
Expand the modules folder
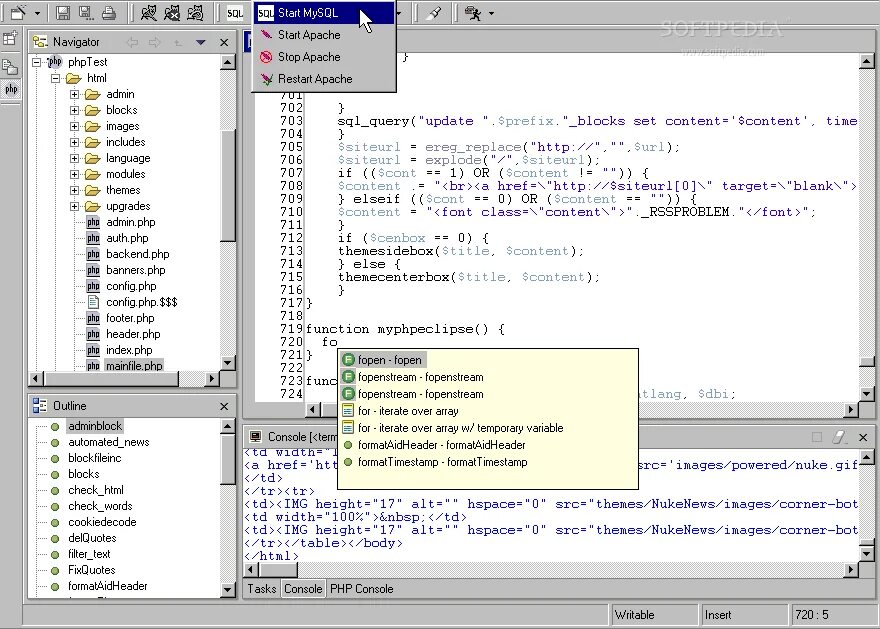pos(74,174)
